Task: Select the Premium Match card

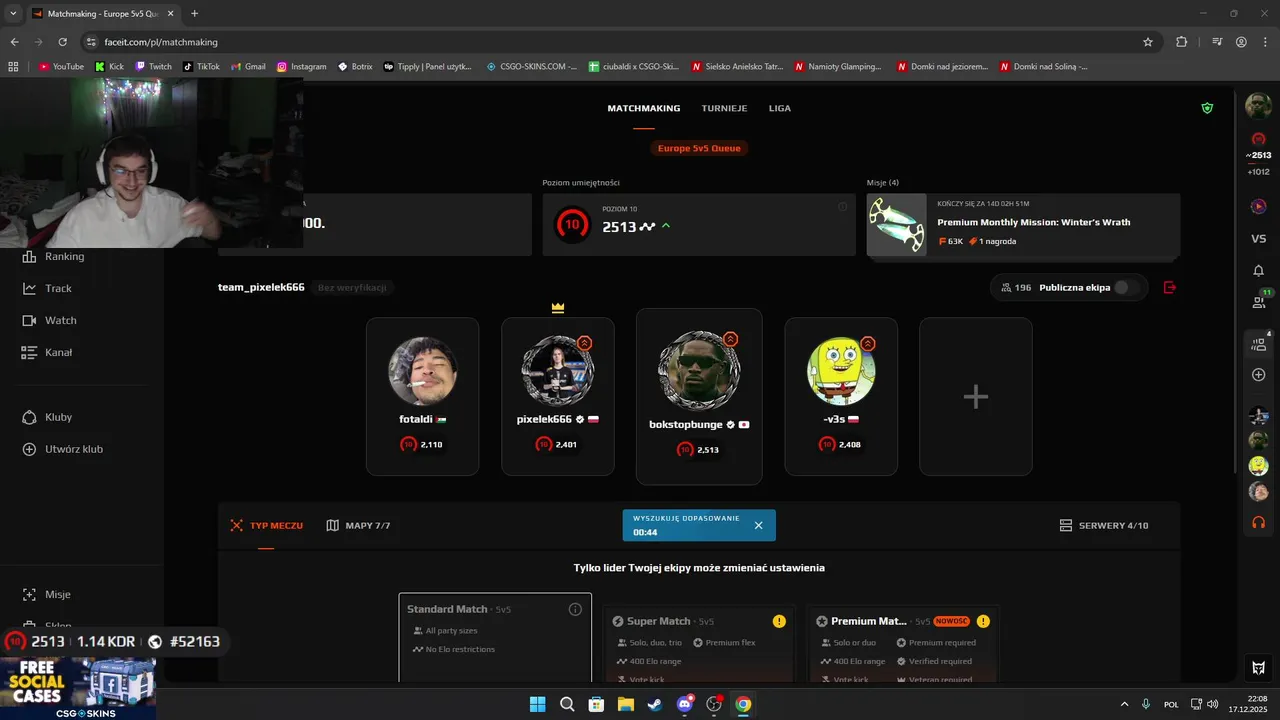Action: pos(904,645)
